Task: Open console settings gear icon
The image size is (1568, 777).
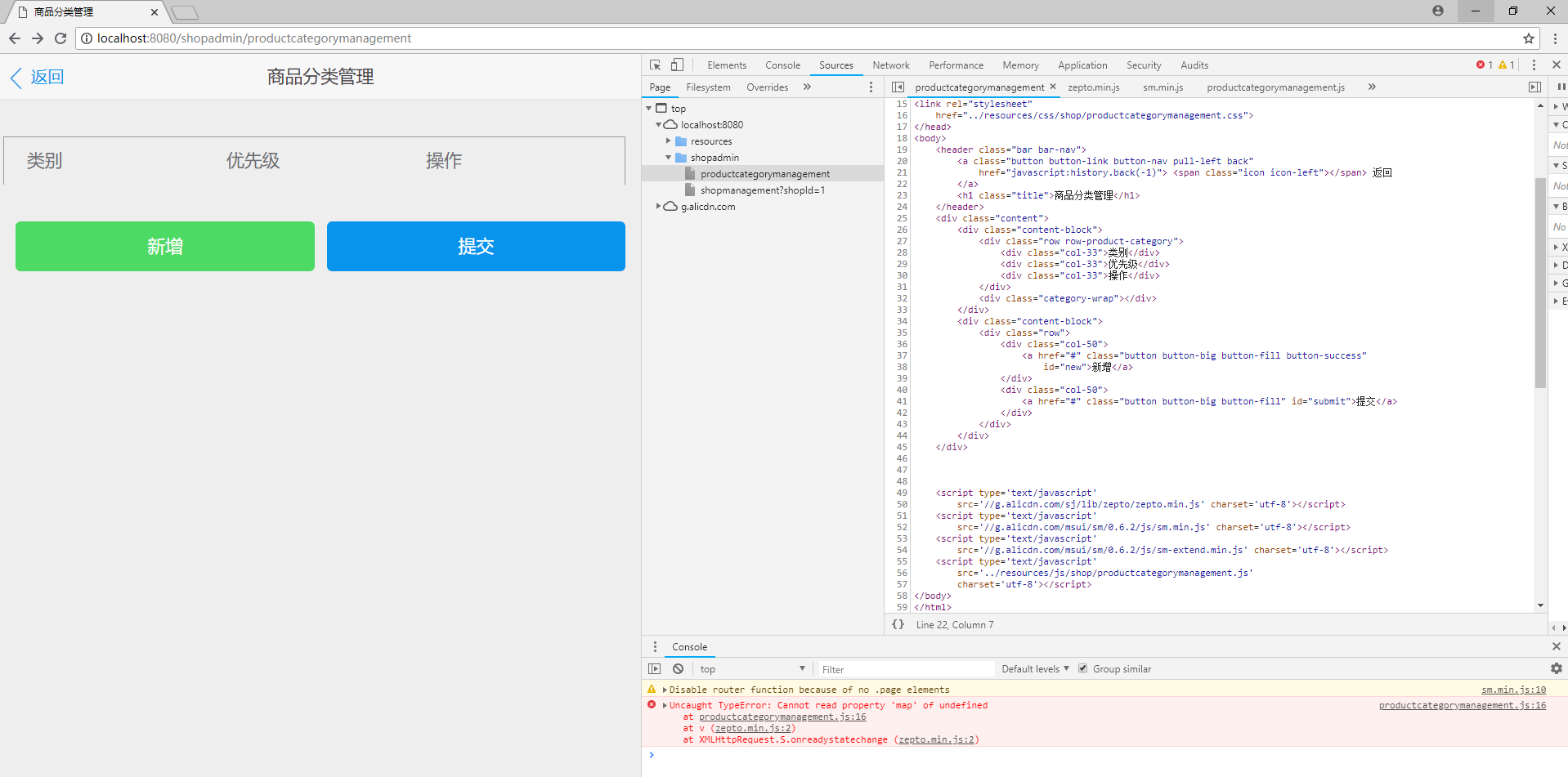Action: 1557,669
